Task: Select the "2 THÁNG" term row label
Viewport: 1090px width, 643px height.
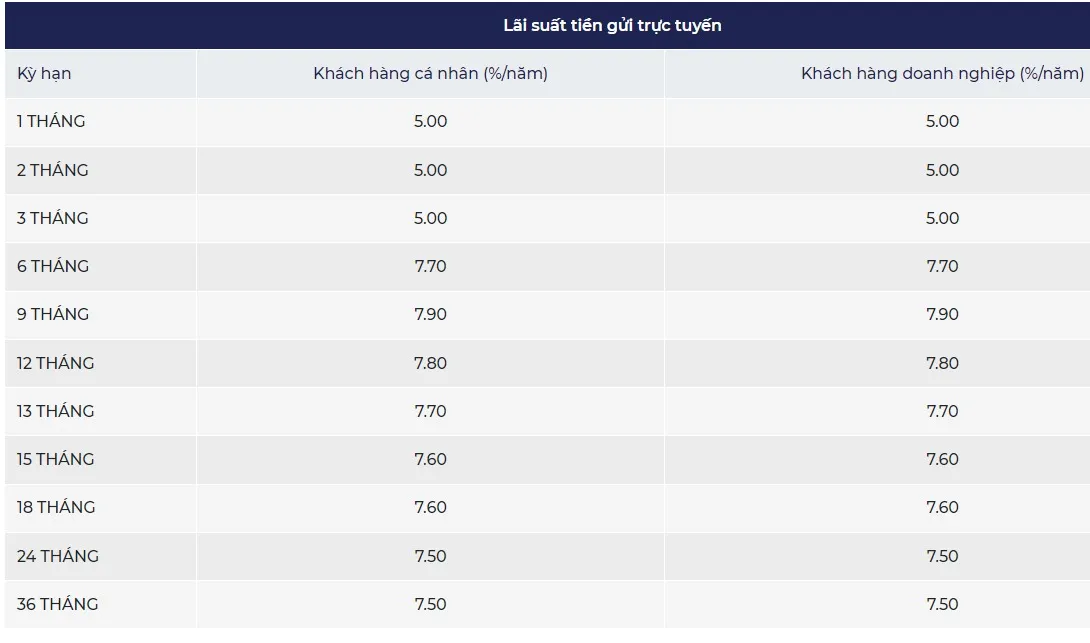Action: 52,170
